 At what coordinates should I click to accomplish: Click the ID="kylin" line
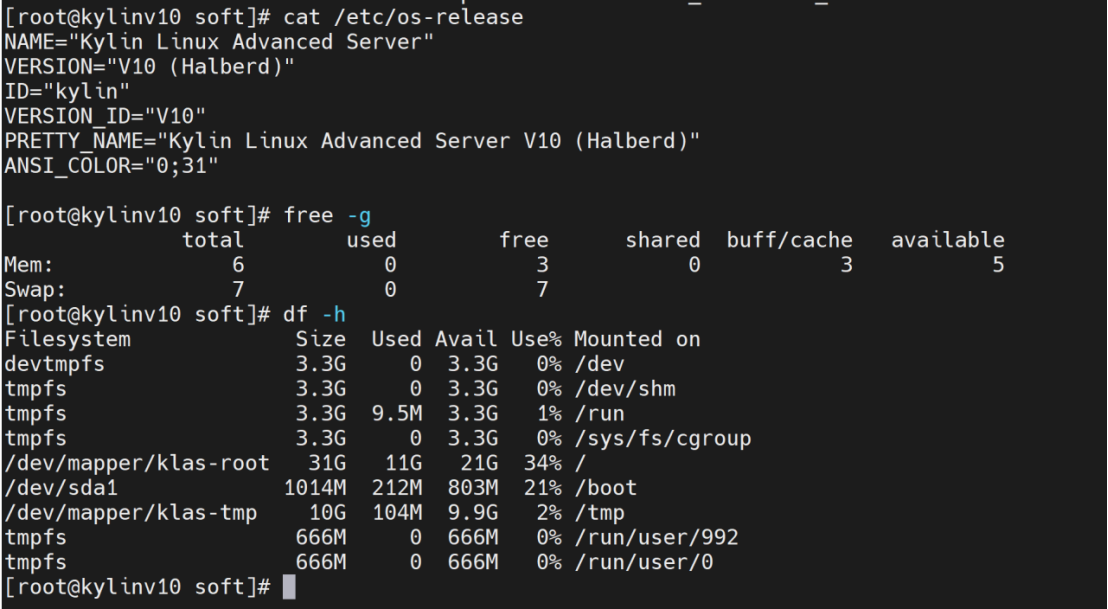point(62,92)
